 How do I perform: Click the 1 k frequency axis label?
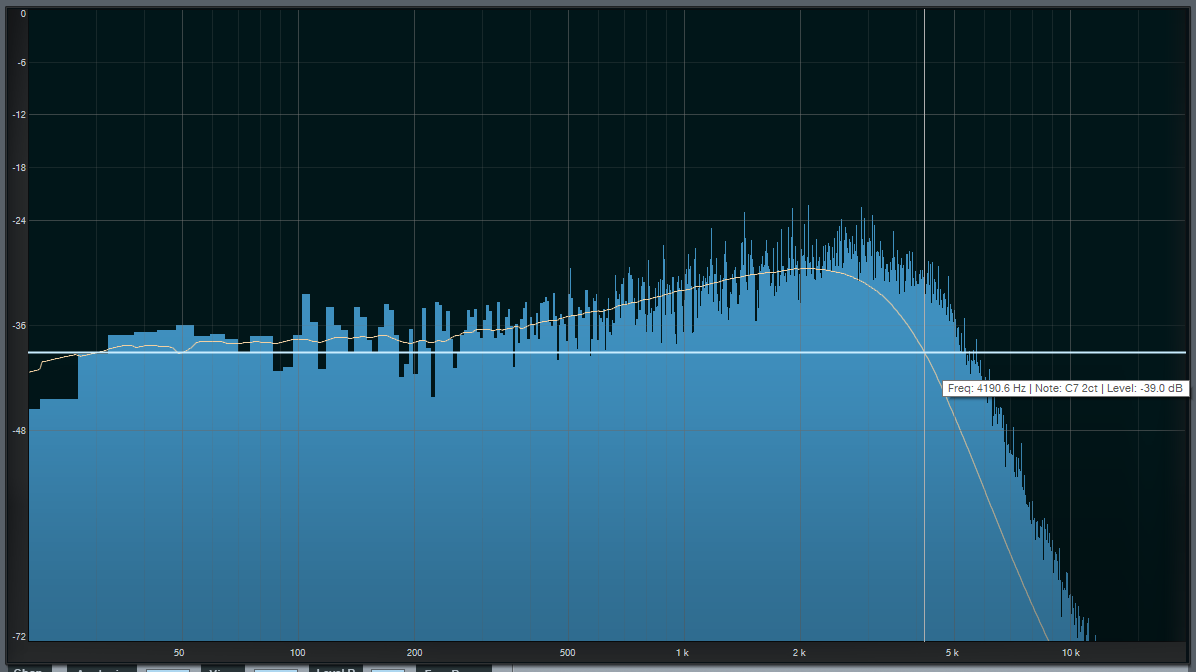(683, 653)
